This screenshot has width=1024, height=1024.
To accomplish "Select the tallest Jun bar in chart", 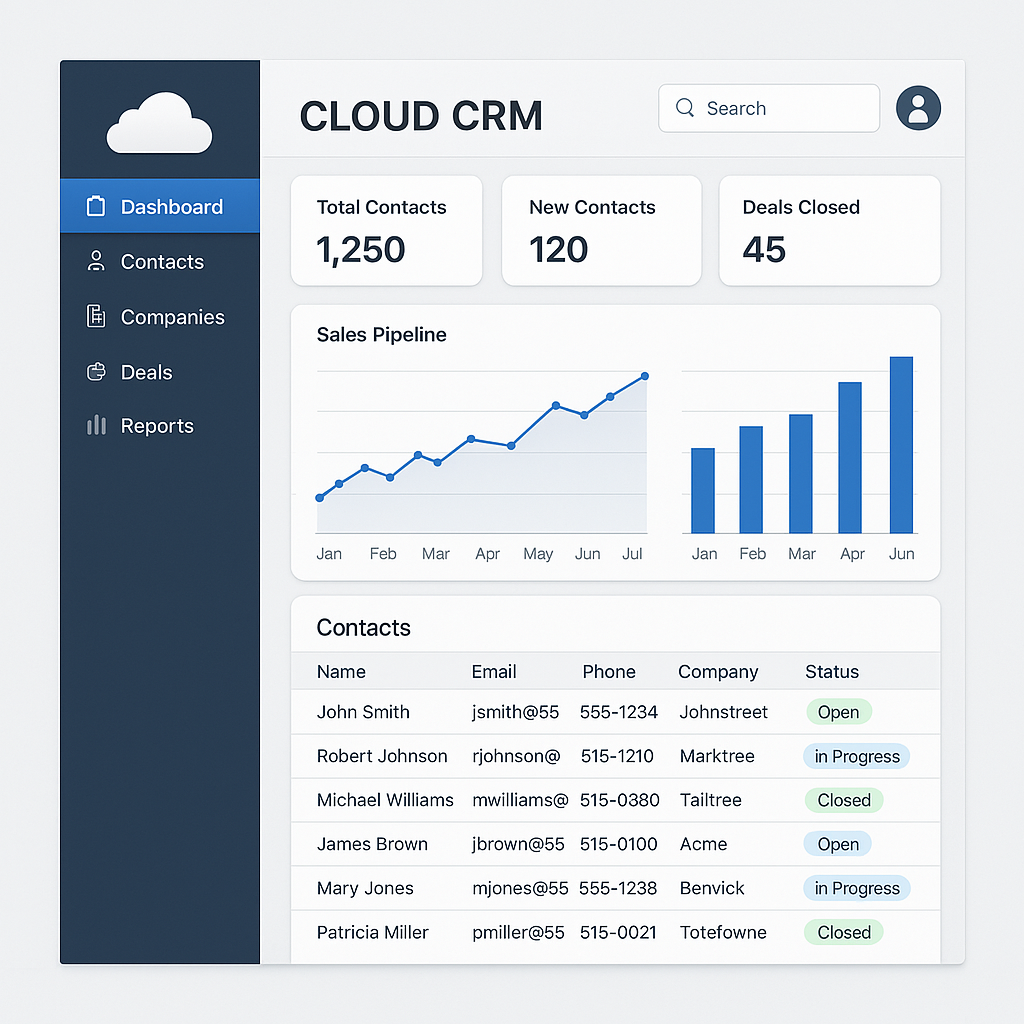I will (x=901, y=445).
